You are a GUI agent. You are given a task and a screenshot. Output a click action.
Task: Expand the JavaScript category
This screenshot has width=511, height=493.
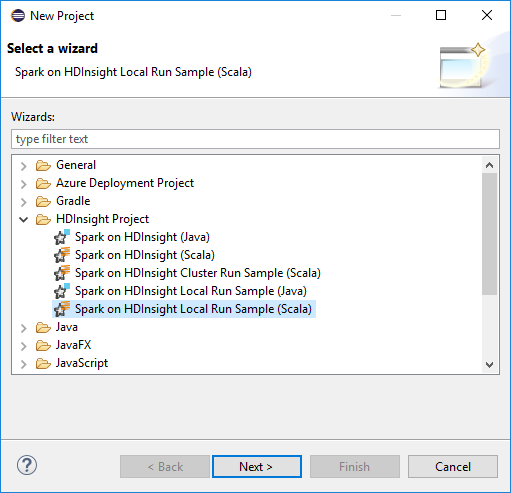(x=23, y=364)
